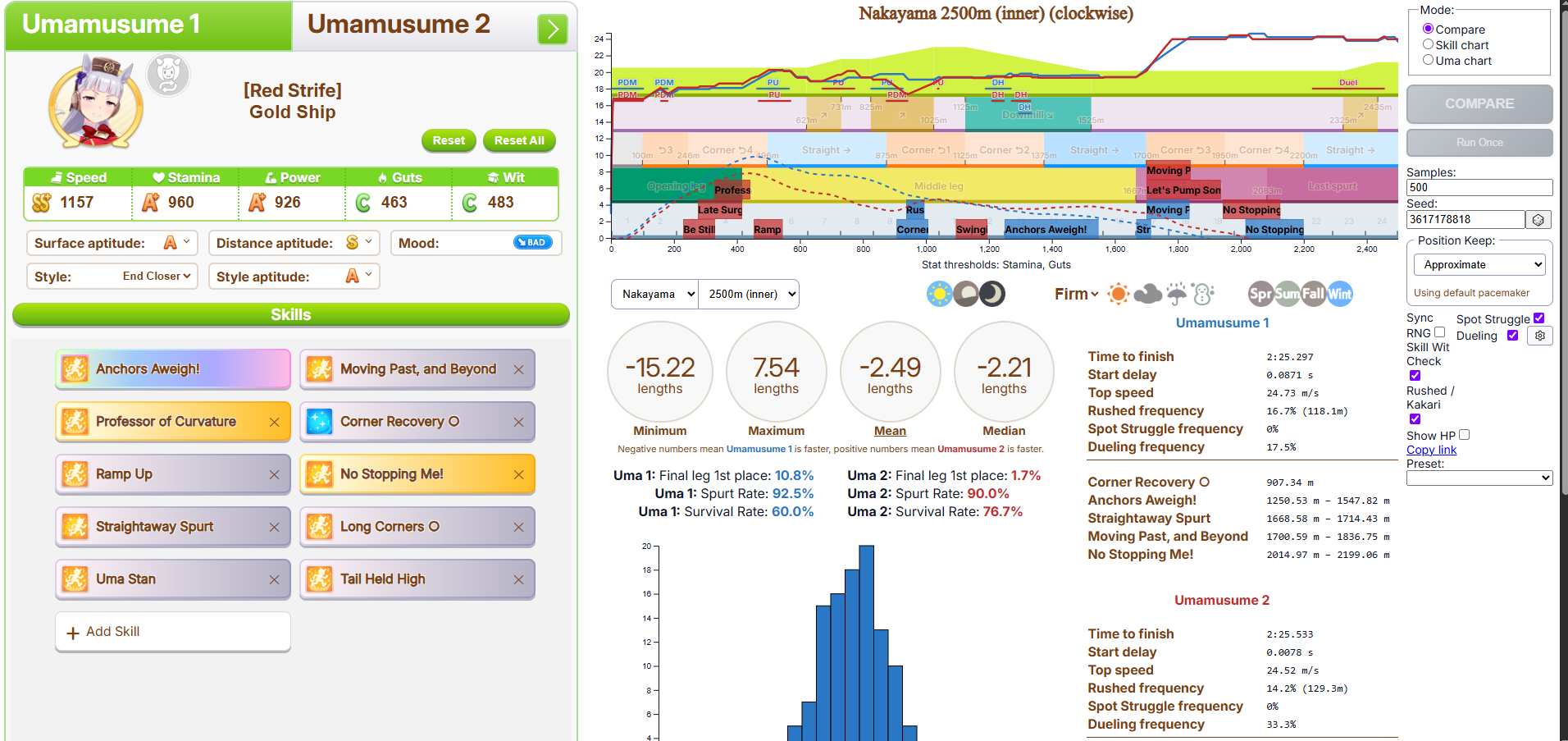The image size is (1568, 741).
Task: Remove the Moving Past, and Beyond skill
Action: pyautogui.click(x=518, y=370)
